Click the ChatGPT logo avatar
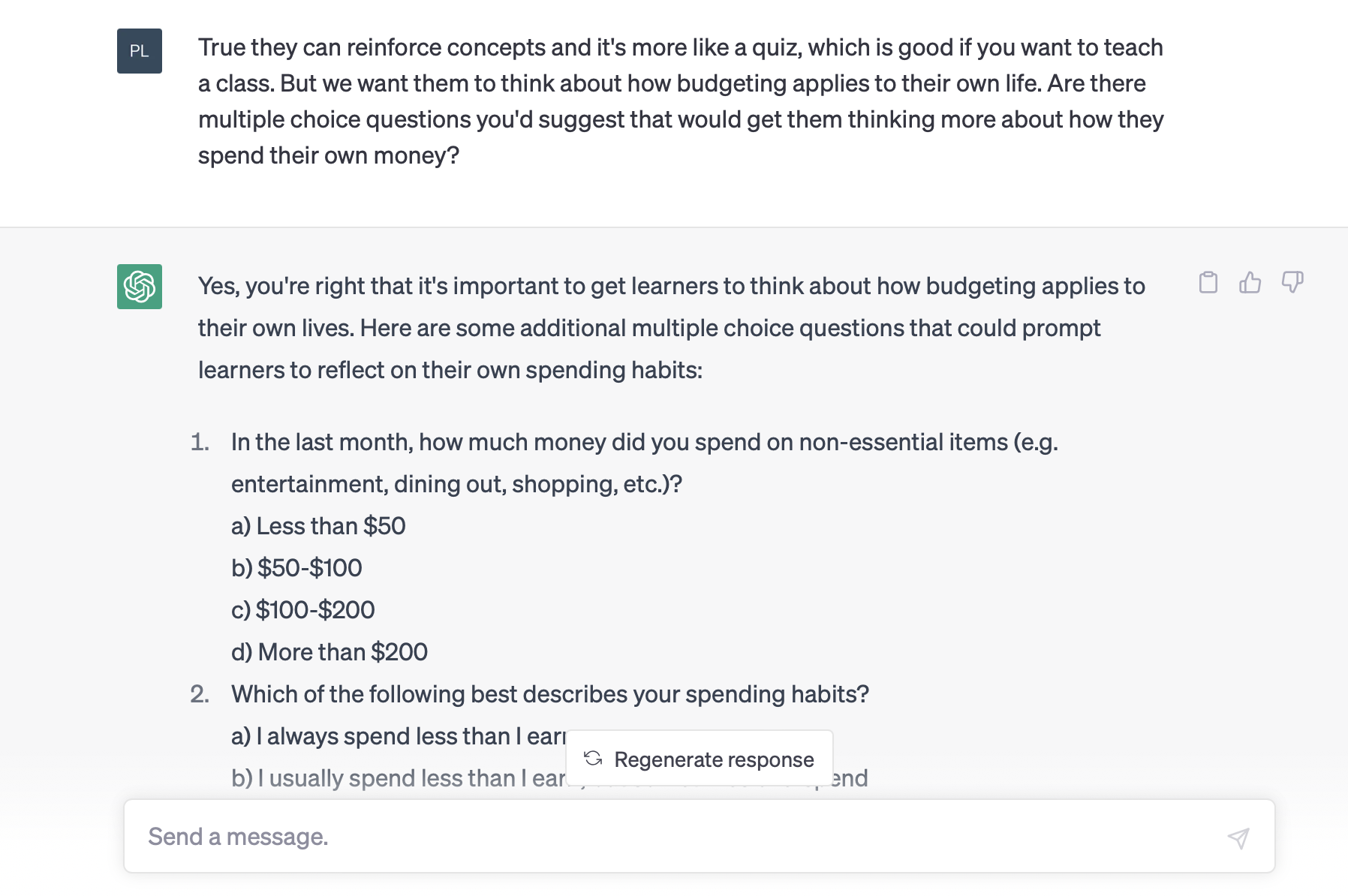Viewport: 1348px width, 896px height. (140, 287)
